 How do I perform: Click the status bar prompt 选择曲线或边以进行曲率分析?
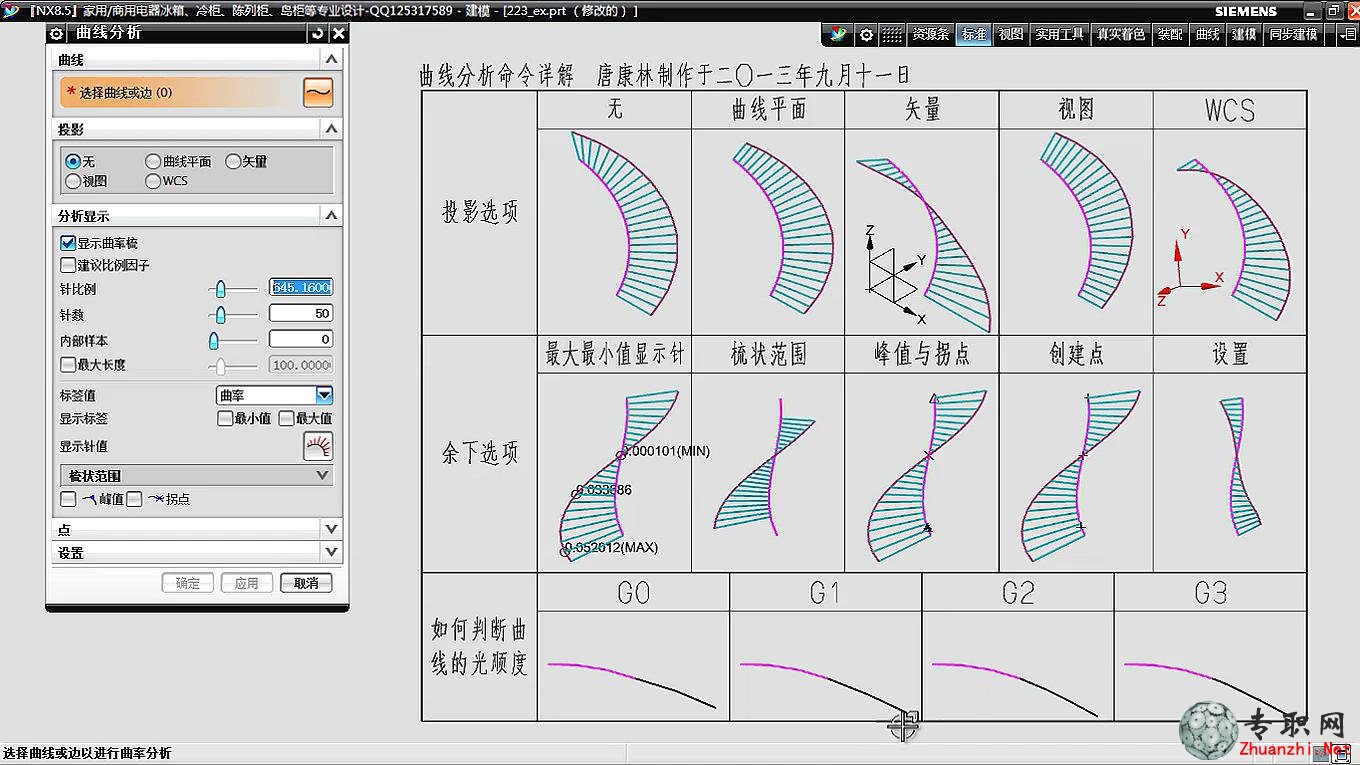[87, 753]
